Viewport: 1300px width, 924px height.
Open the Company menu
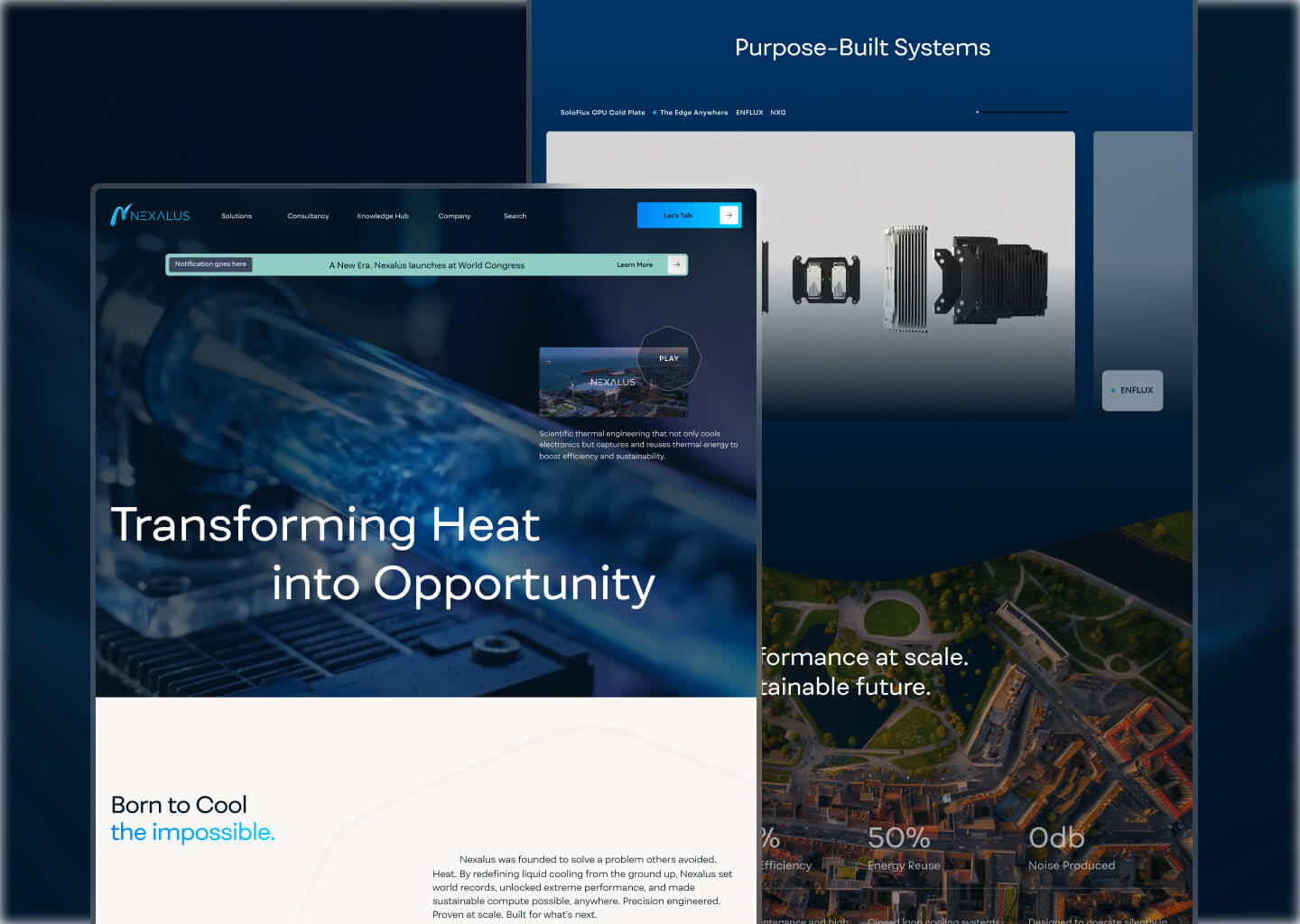pyautogui.click(x=454, y=216)
